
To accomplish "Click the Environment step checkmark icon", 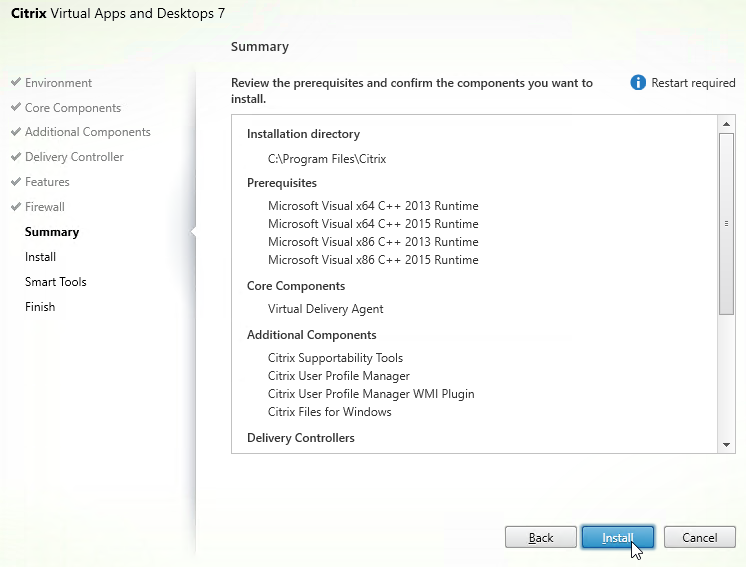I will tap(16, 82).
